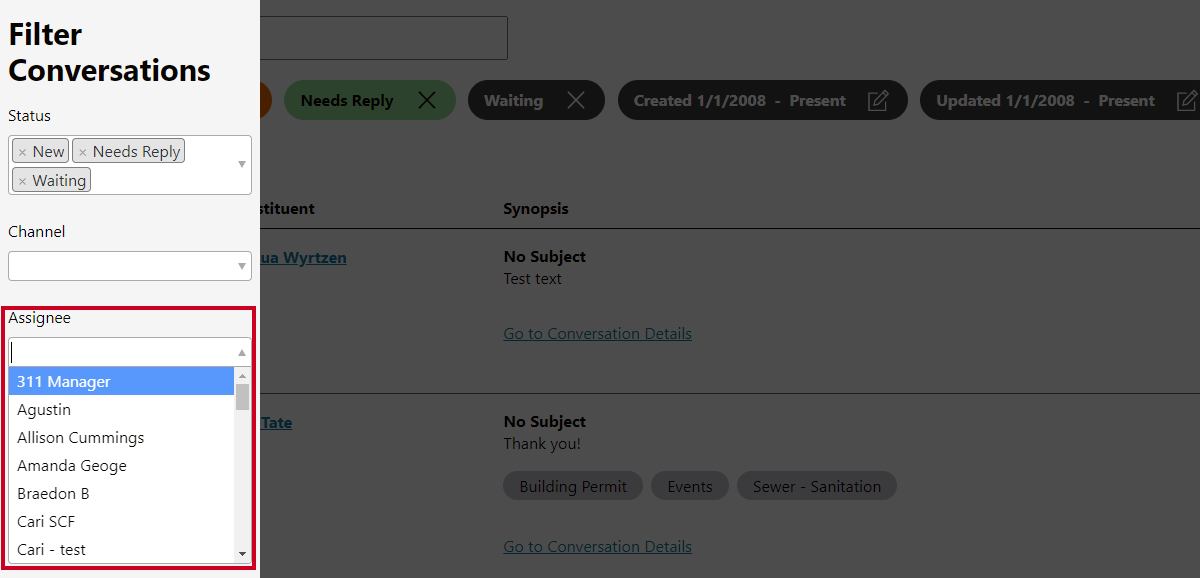Click the assignee list scrollbar thumb
This screenshot has height=578, width=1200.
[242, 397]
